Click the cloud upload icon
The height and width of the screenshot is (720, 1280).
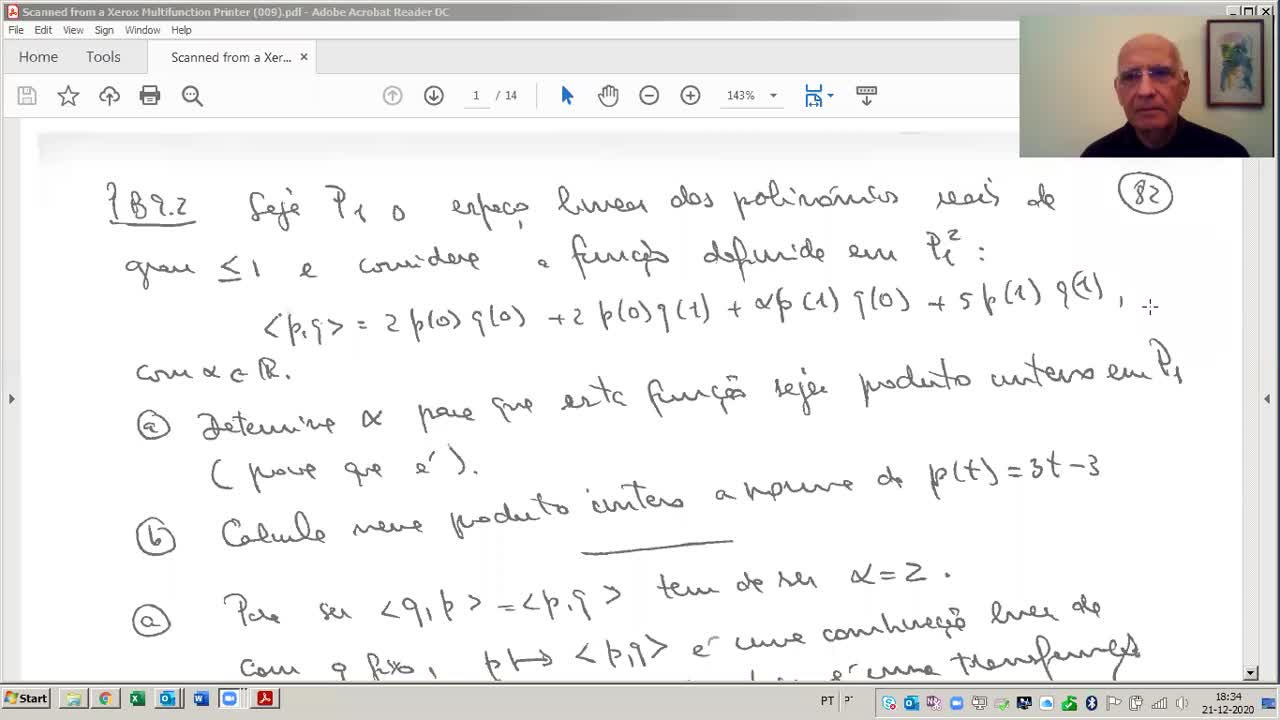(109, 96)
